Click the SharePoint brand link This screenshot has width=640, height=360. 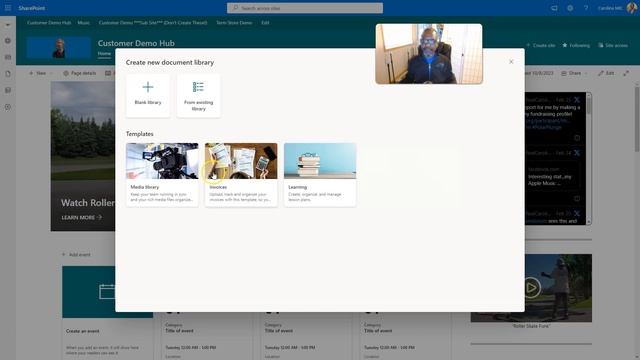click(31, 8)
